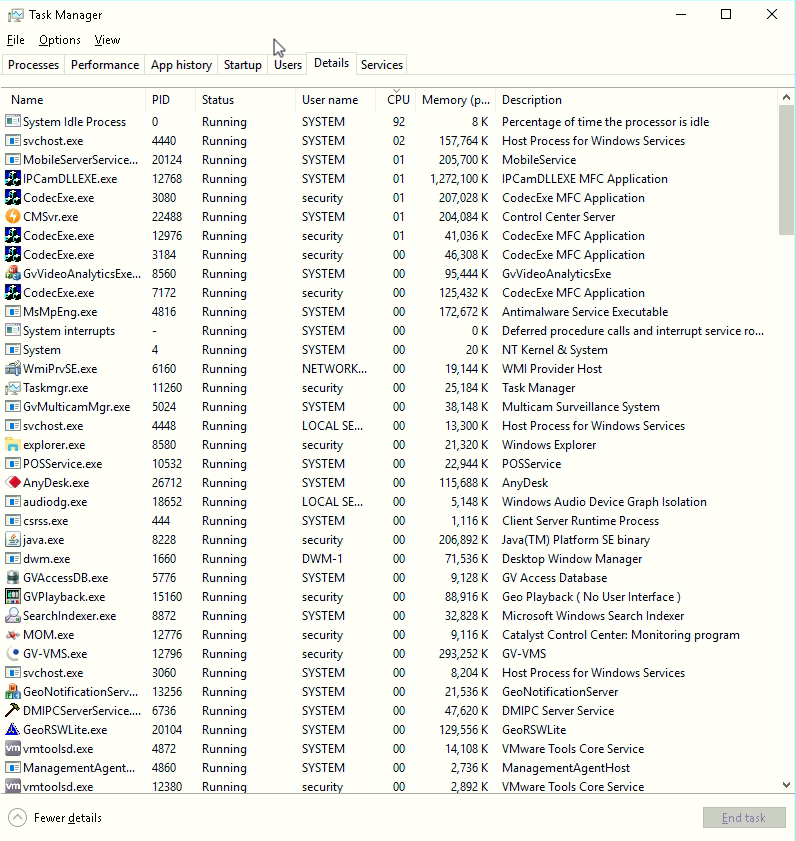Click the 'NT Kernel & System' description
Image resolution: width=795 pixels, height=841 pixels.
(555, 350)
